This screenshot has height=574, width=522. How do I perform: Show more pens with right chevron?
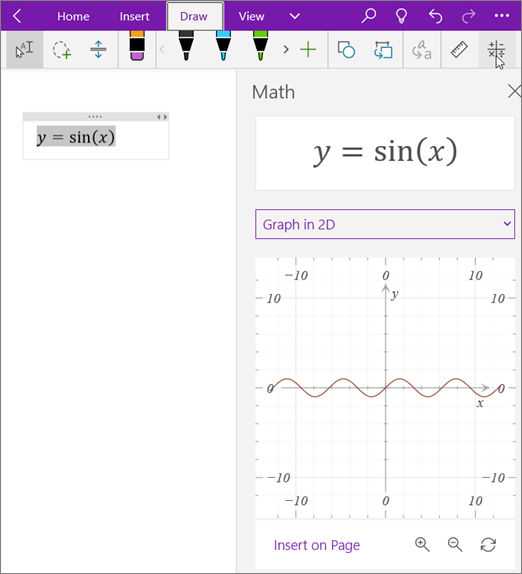(286, 49)
